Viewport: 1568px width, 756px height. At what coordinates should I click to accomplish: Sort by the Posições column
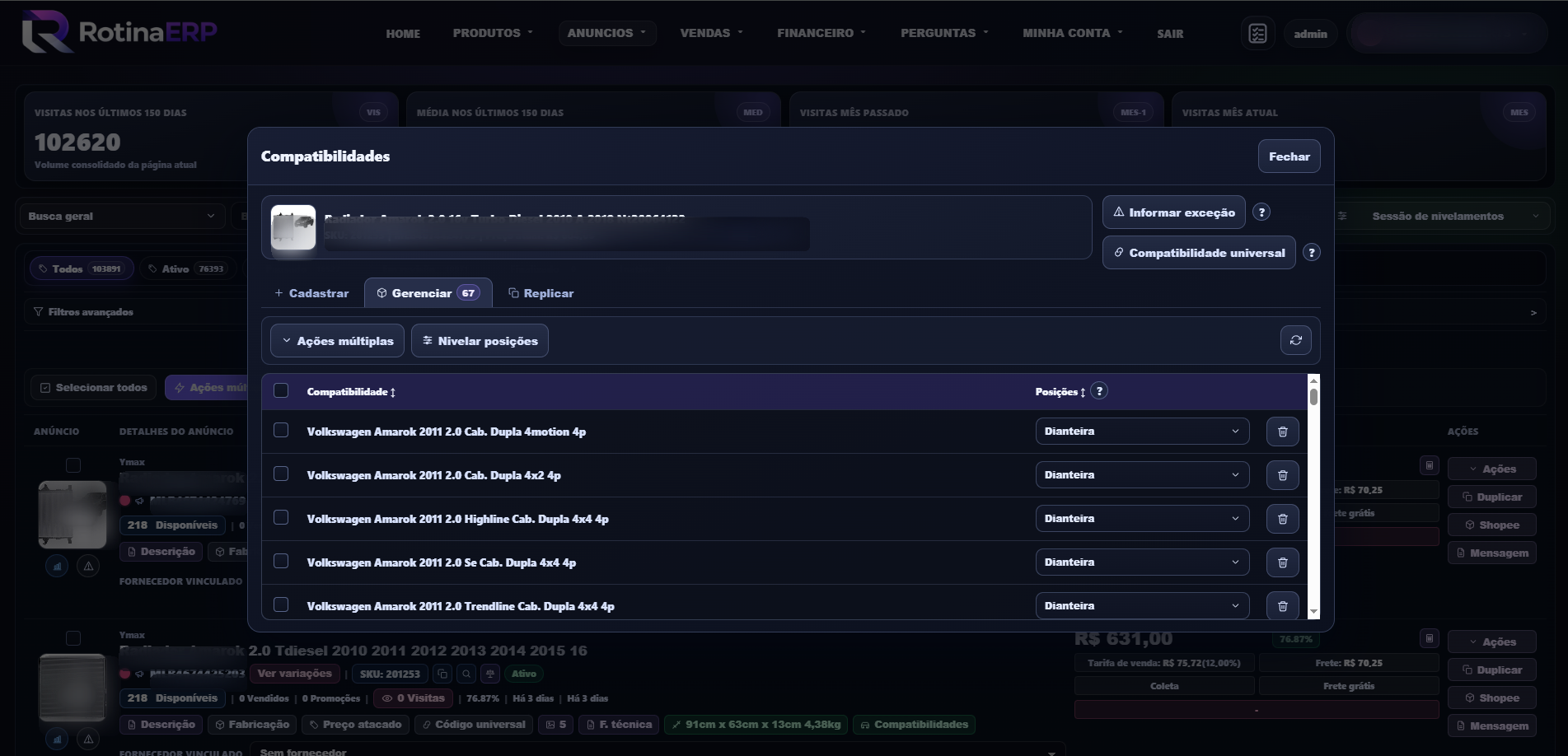1060,392
